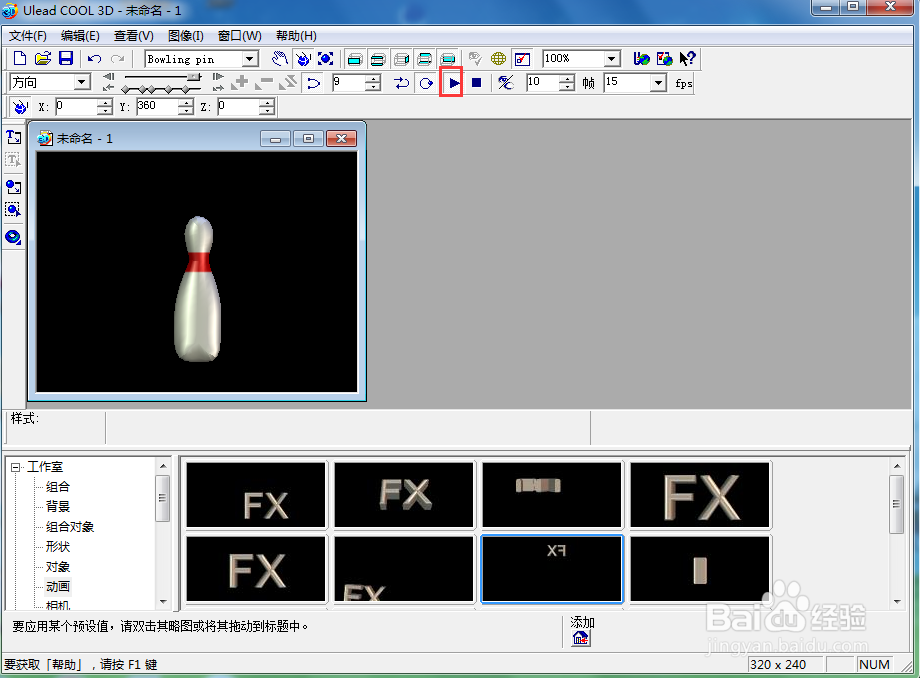Increase the current frame value 9 stepper
920x678 pixels.
tap(373, 79)
